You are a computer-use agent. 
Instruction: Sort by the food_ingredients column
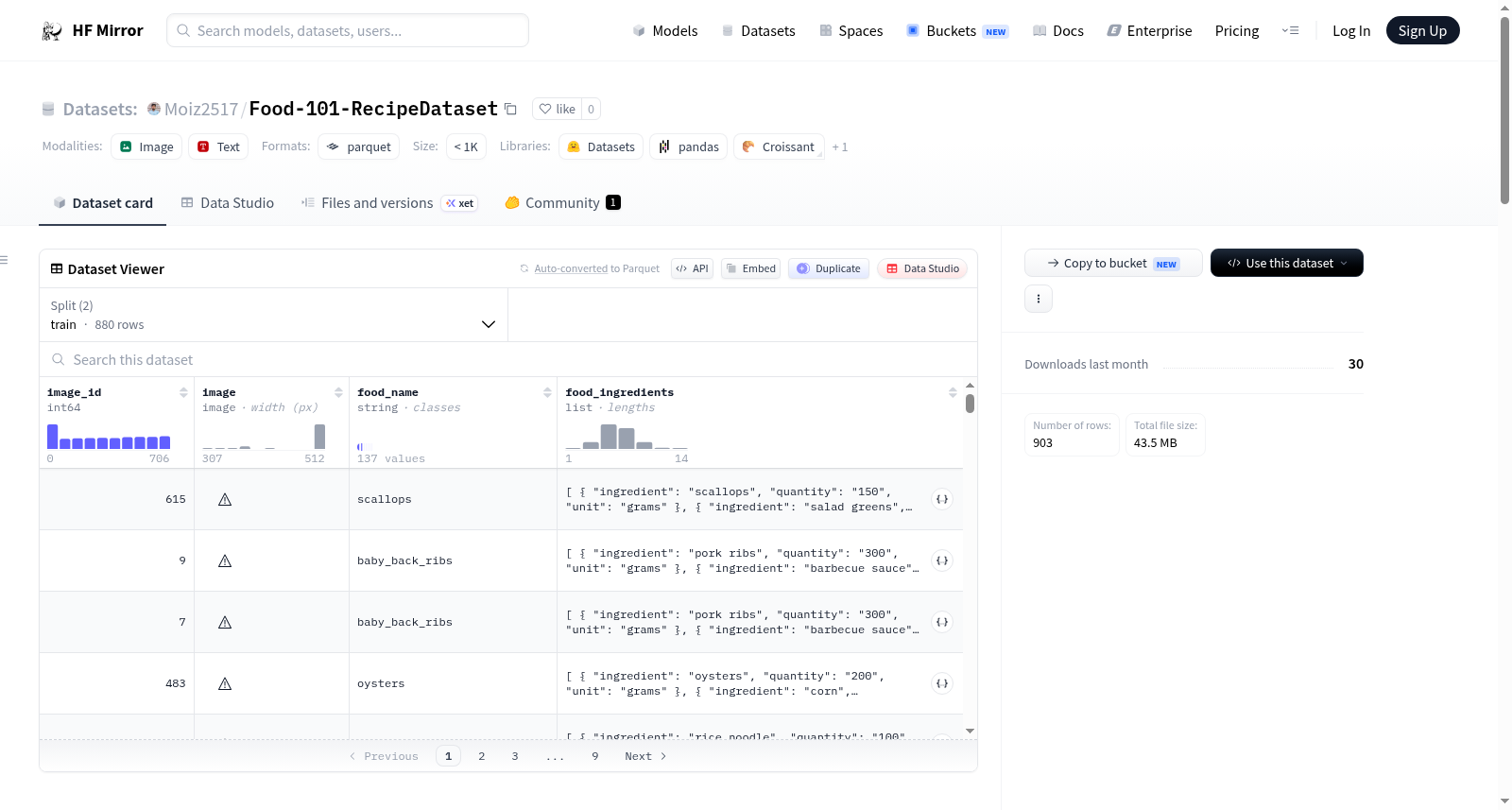point(953,392)
